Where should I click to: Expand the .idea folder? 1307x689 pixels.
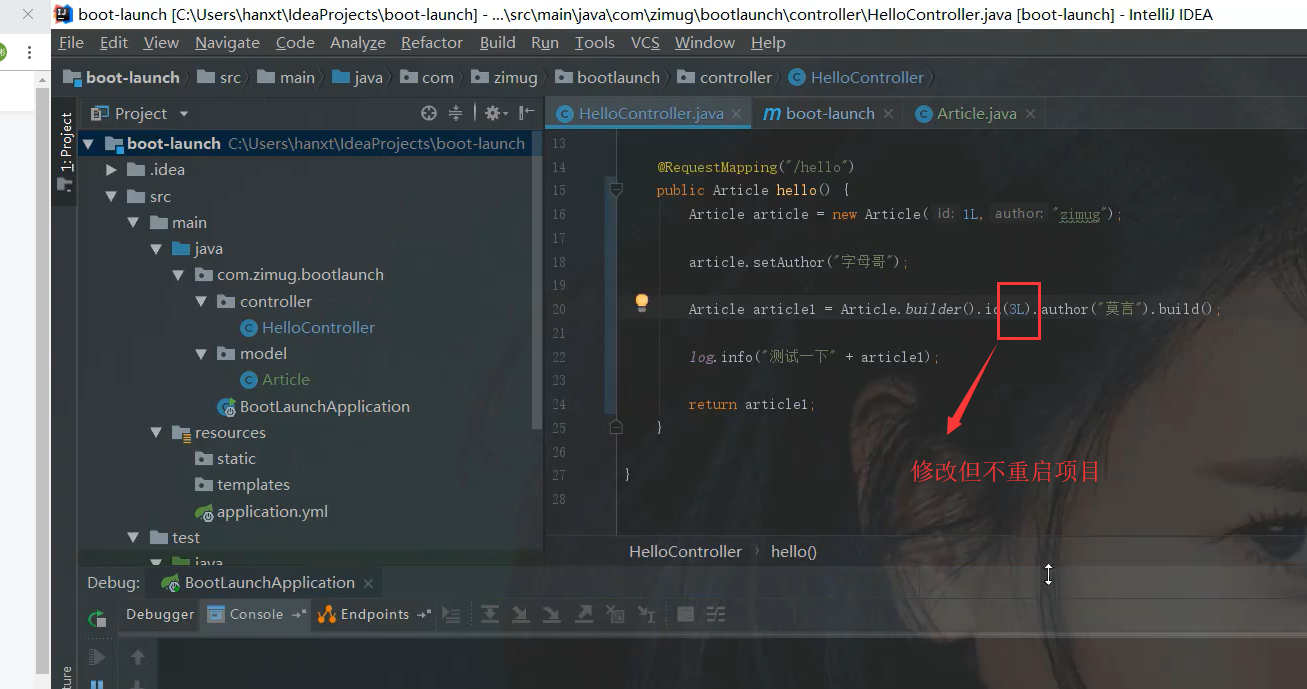[111, 170]
